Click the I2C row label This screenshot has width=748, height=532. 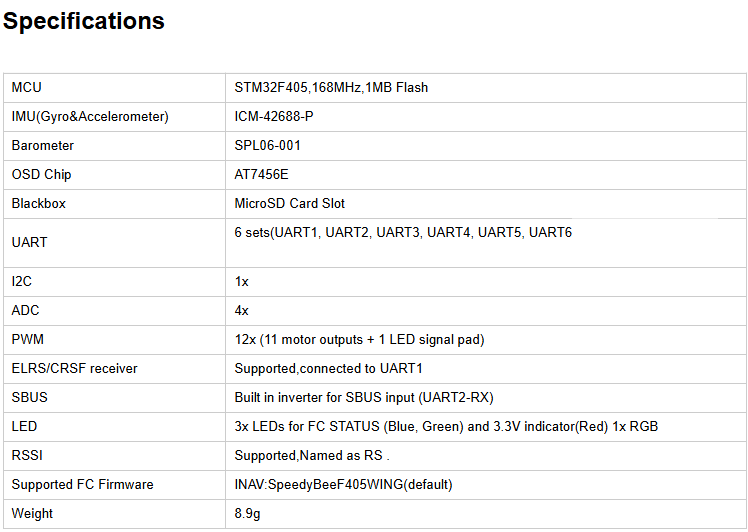[22, 282]
